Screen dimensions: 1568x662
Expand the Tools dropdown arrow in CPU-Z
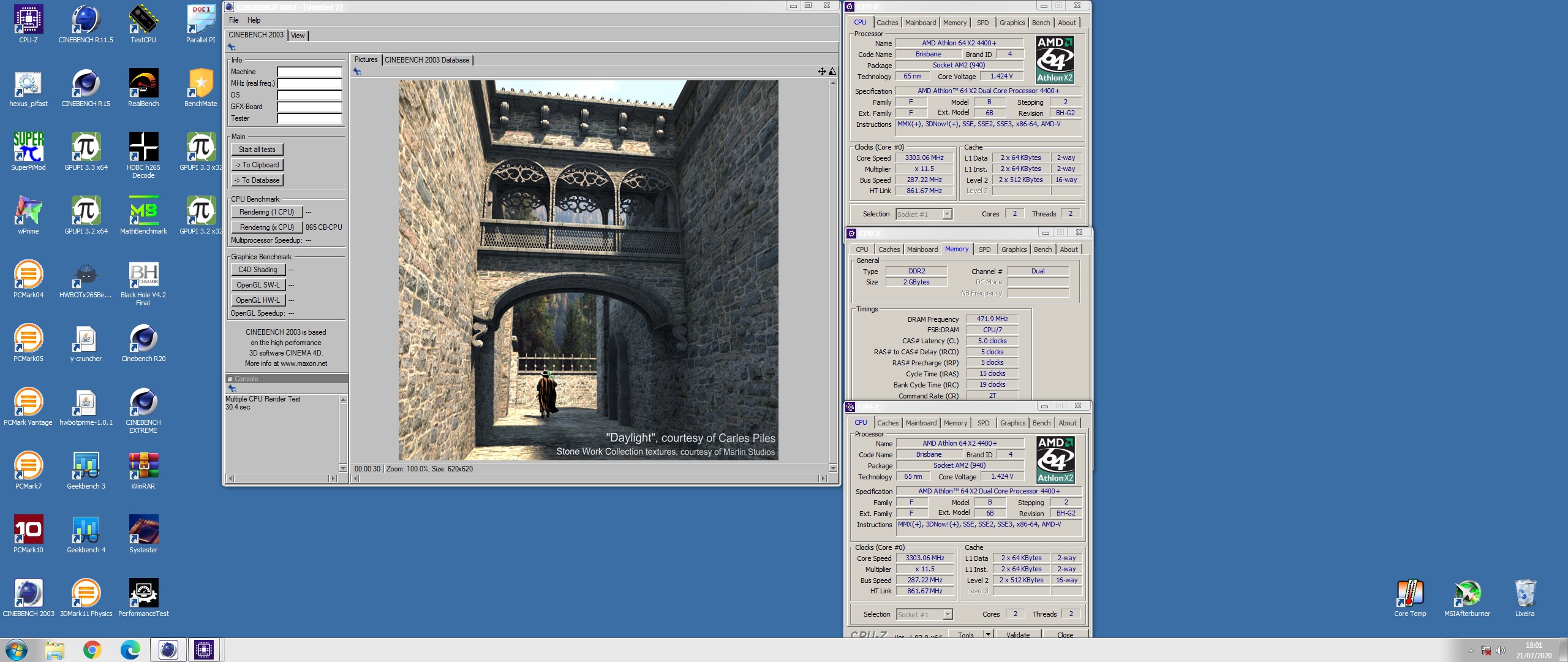[988, 634]
